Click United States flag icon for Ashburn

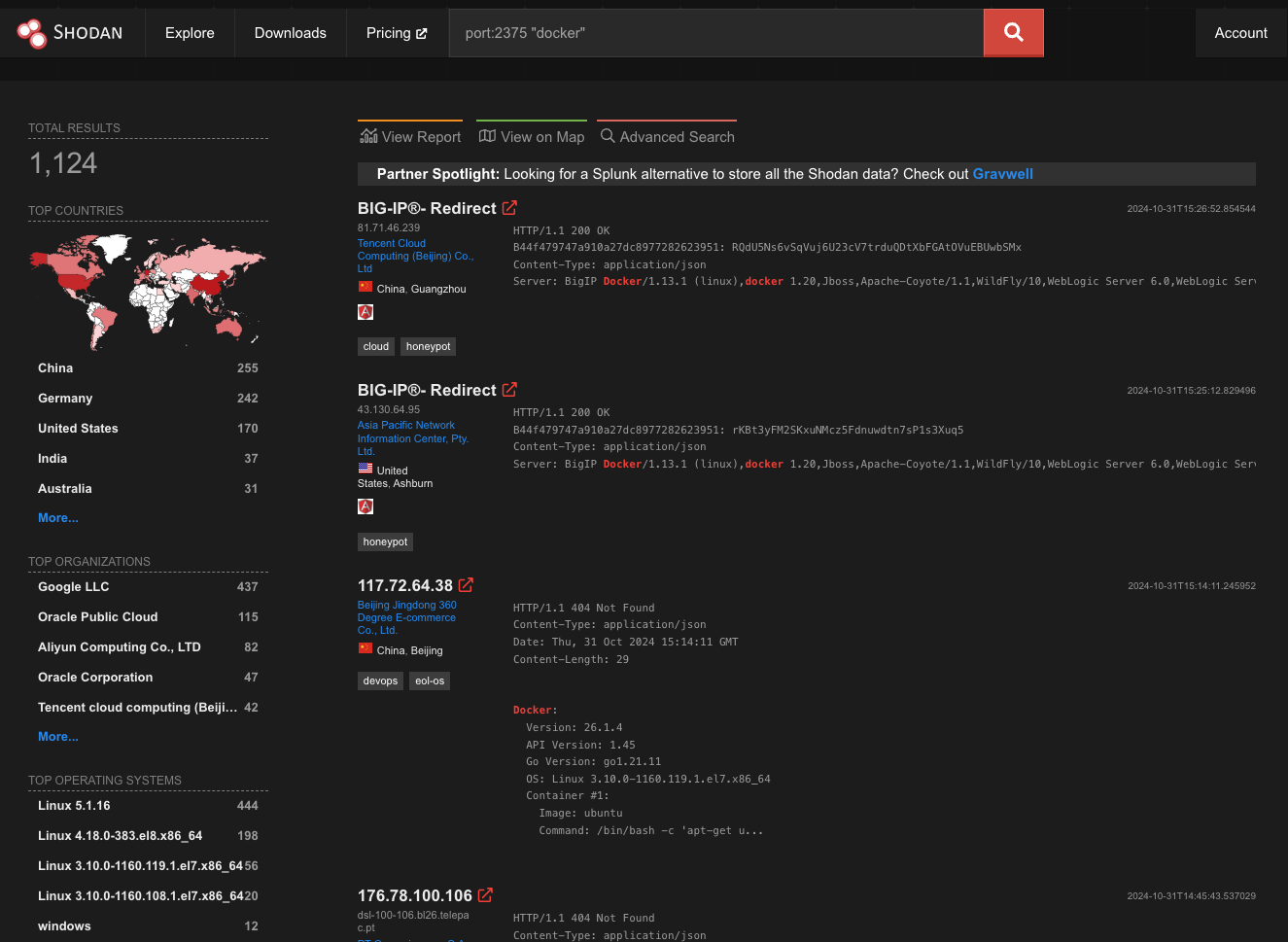[x=366, y=470]
